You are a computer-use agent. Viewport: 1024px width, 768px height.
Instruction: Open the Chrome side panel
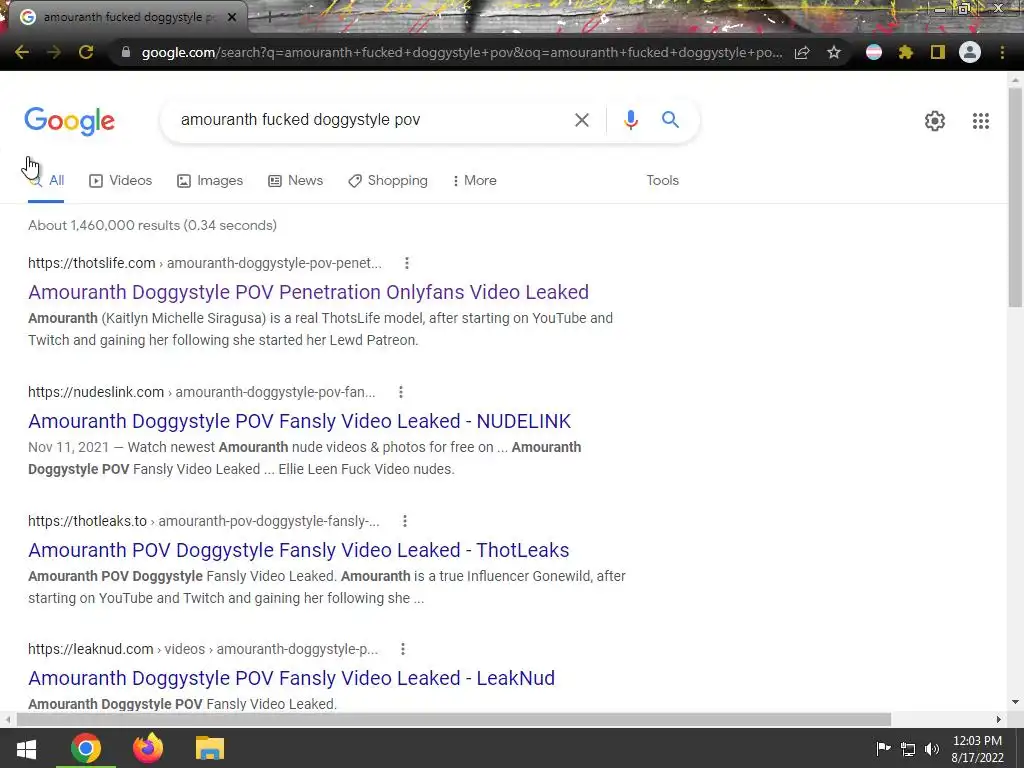pos(938,52)
